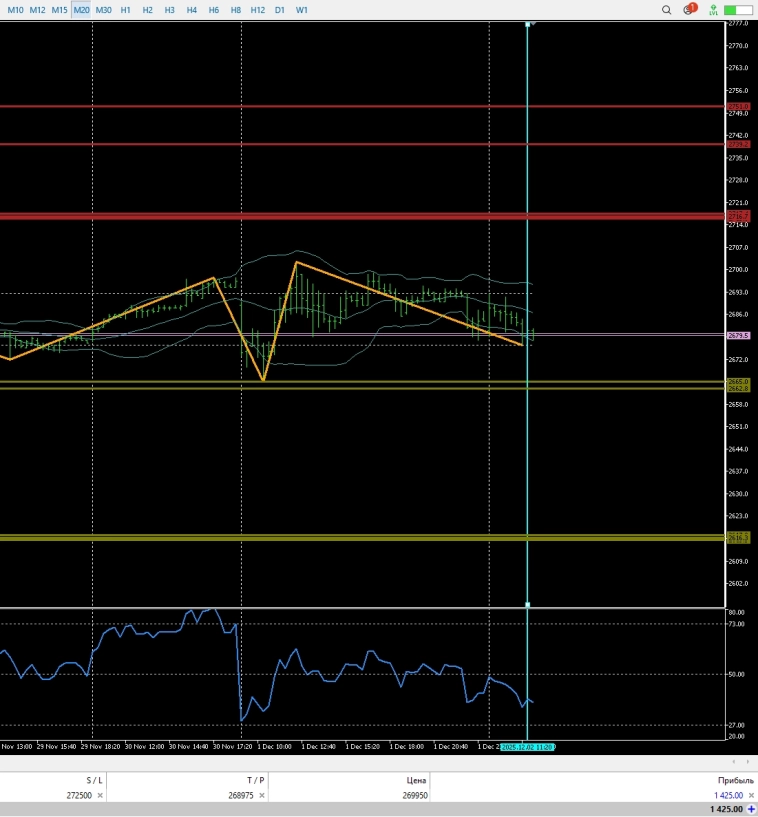Click the left scroll arrow above trade table
The height and width of the screenshot is (817, 758).
[x=734, y=762]
